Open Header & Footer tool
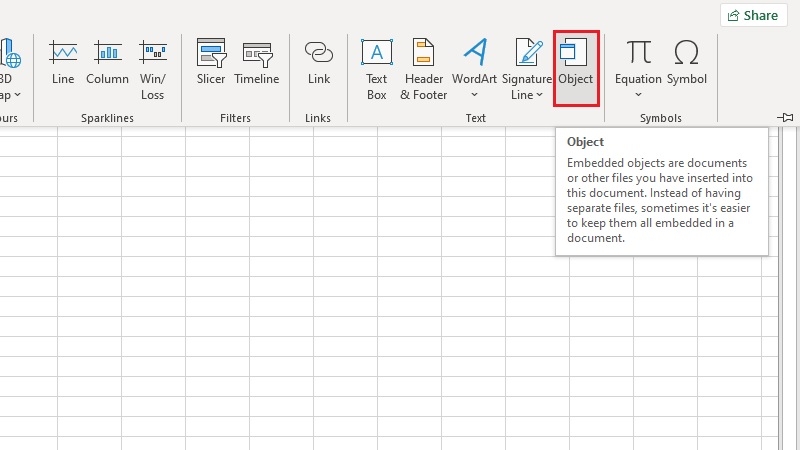800x450 pixels. (x=423, y=70)
